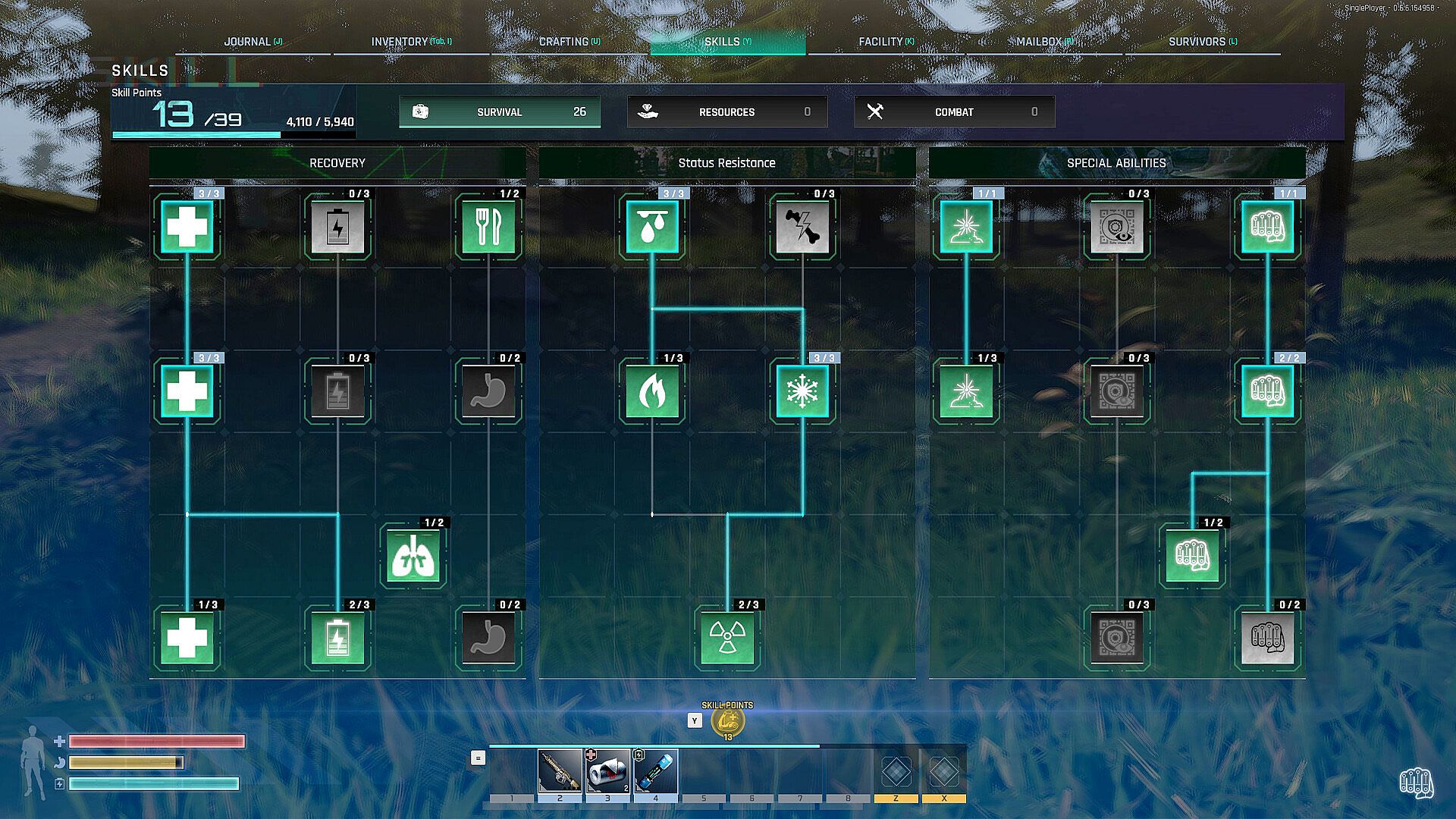Select hotbar slot 3 bandage item
This screenshot has height=819, width=1456.
(607, 771)
